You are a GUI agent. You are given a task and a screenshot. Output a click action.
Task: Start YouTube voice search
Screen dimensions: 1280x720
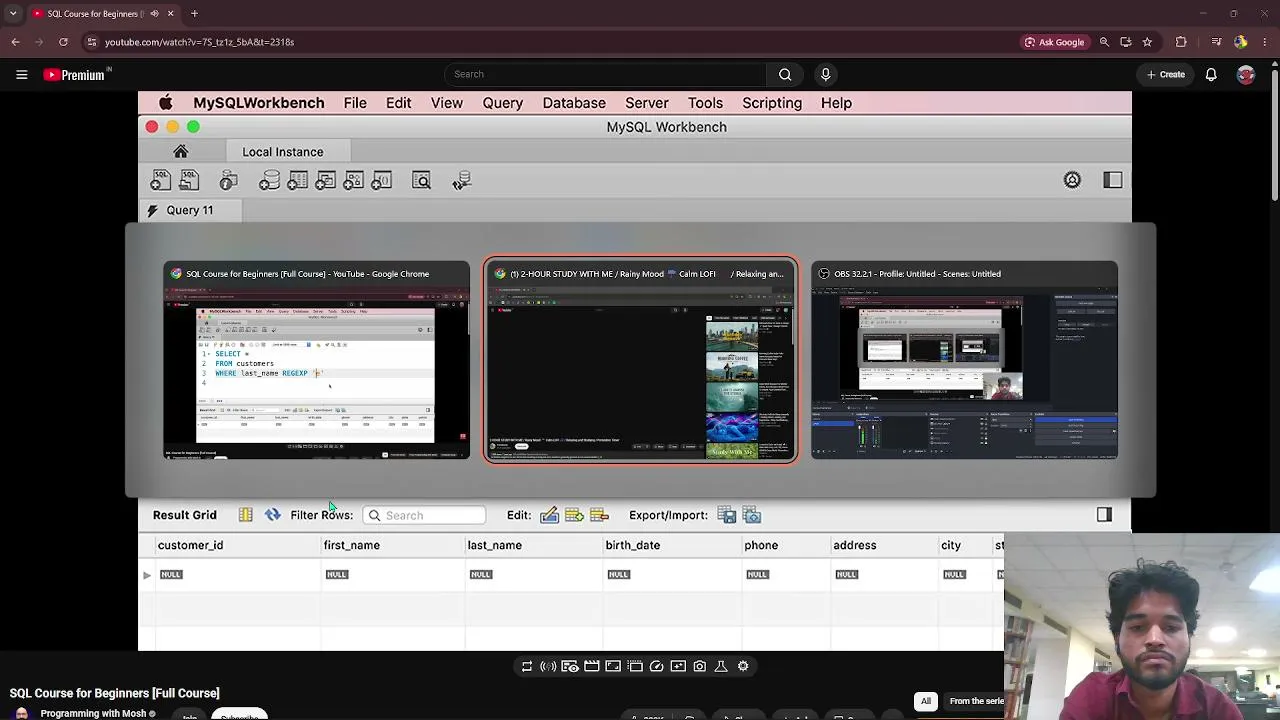point(825,74)
